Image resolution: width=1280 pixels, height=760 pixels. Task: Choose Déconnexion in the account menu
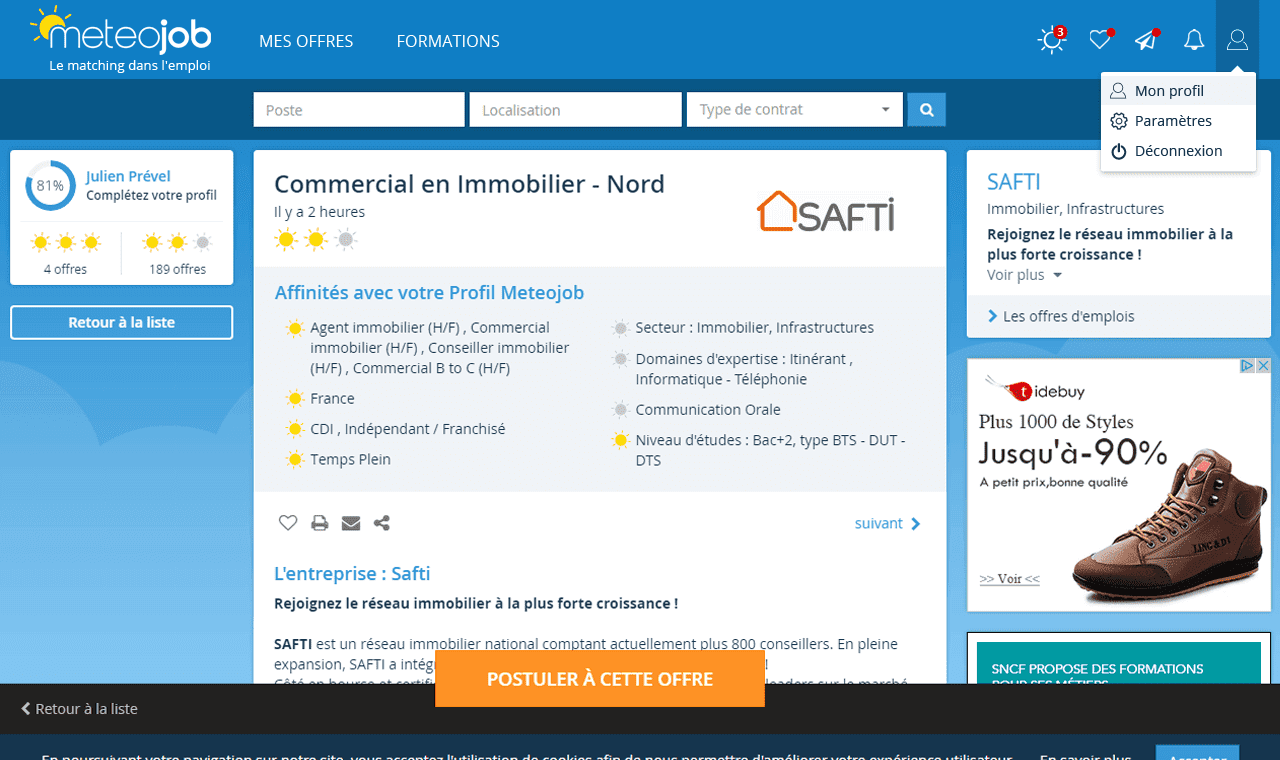(x=1177, y=151)
